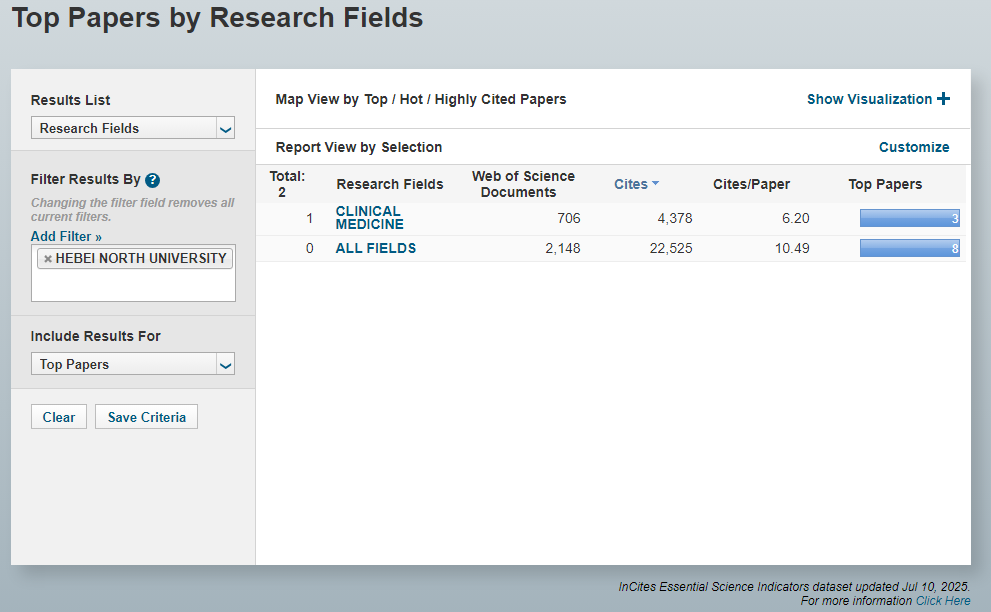Click inside the filter box's empty area
Viewport: 991px width, 612px height.
133,285
